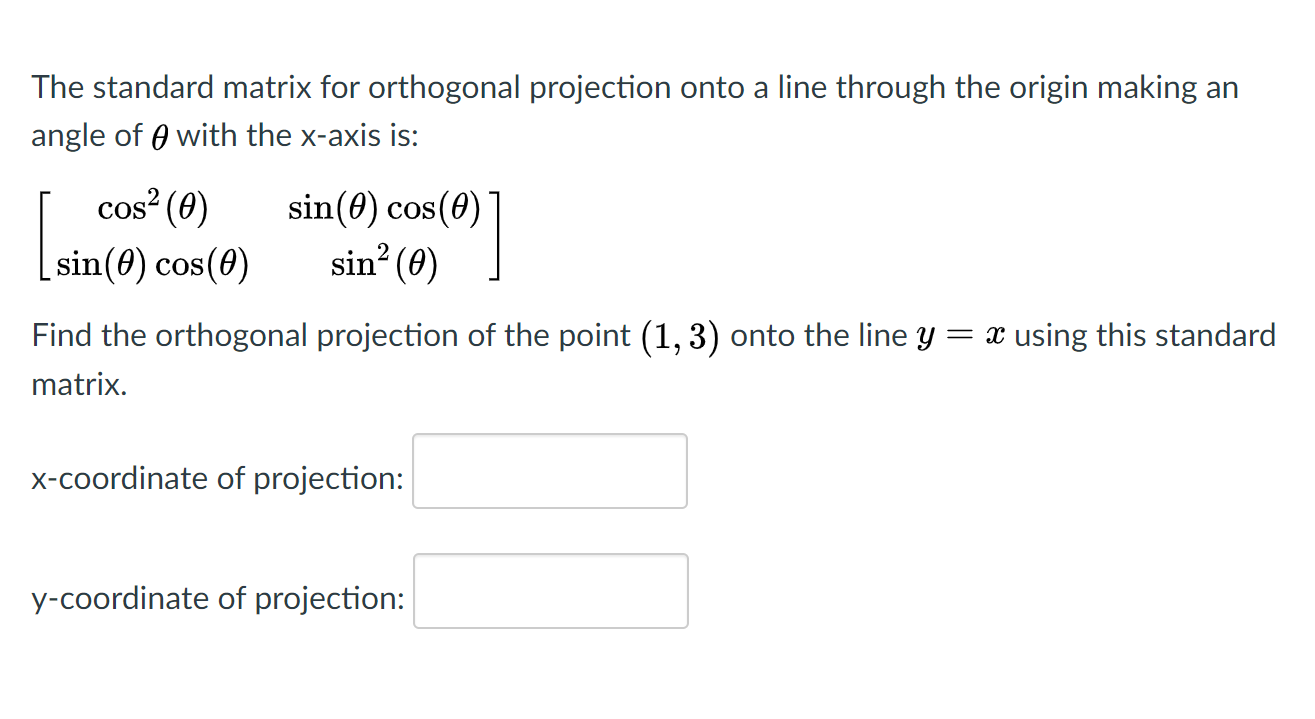This screenshot has height=719, width=1315.
Task: Click the word matrix below the question sentence
Action: 76,383
